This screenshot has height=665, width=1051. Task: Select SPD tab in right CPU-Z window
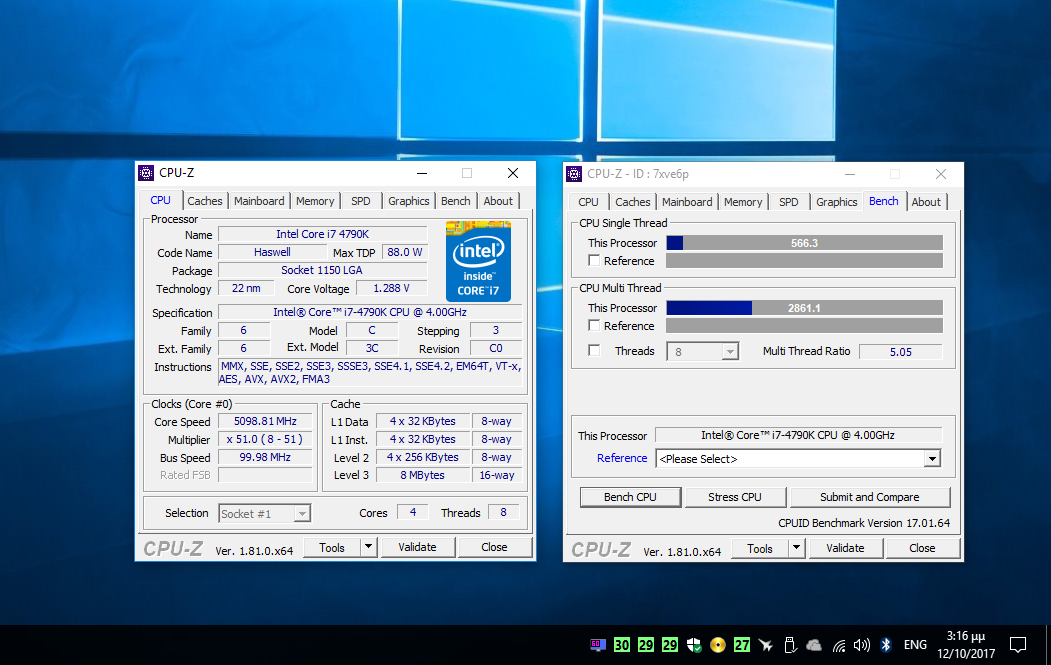789,202
